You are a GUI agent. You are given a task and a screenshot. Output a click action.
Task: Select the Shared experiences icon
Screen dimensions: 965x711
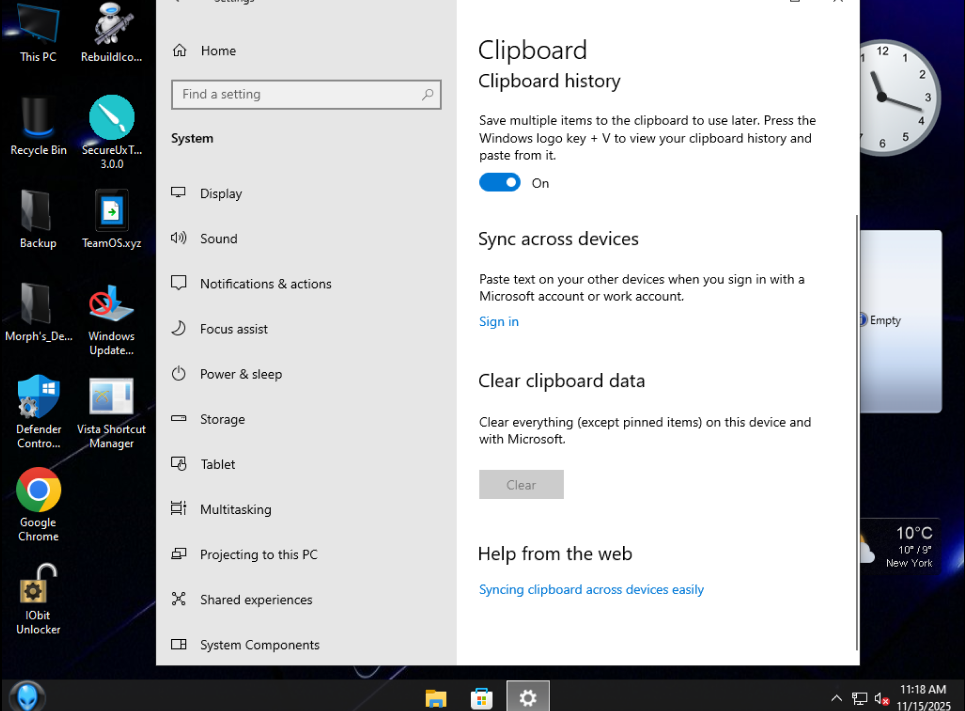click(x=179, y=600)
